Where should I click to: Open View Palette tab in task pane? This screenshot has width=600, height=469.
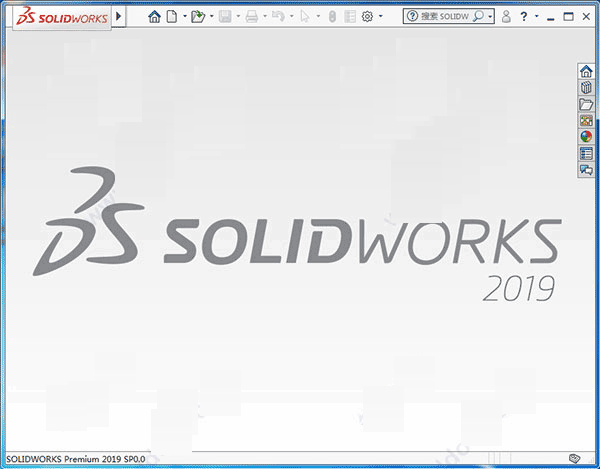[x=586, y=121]
